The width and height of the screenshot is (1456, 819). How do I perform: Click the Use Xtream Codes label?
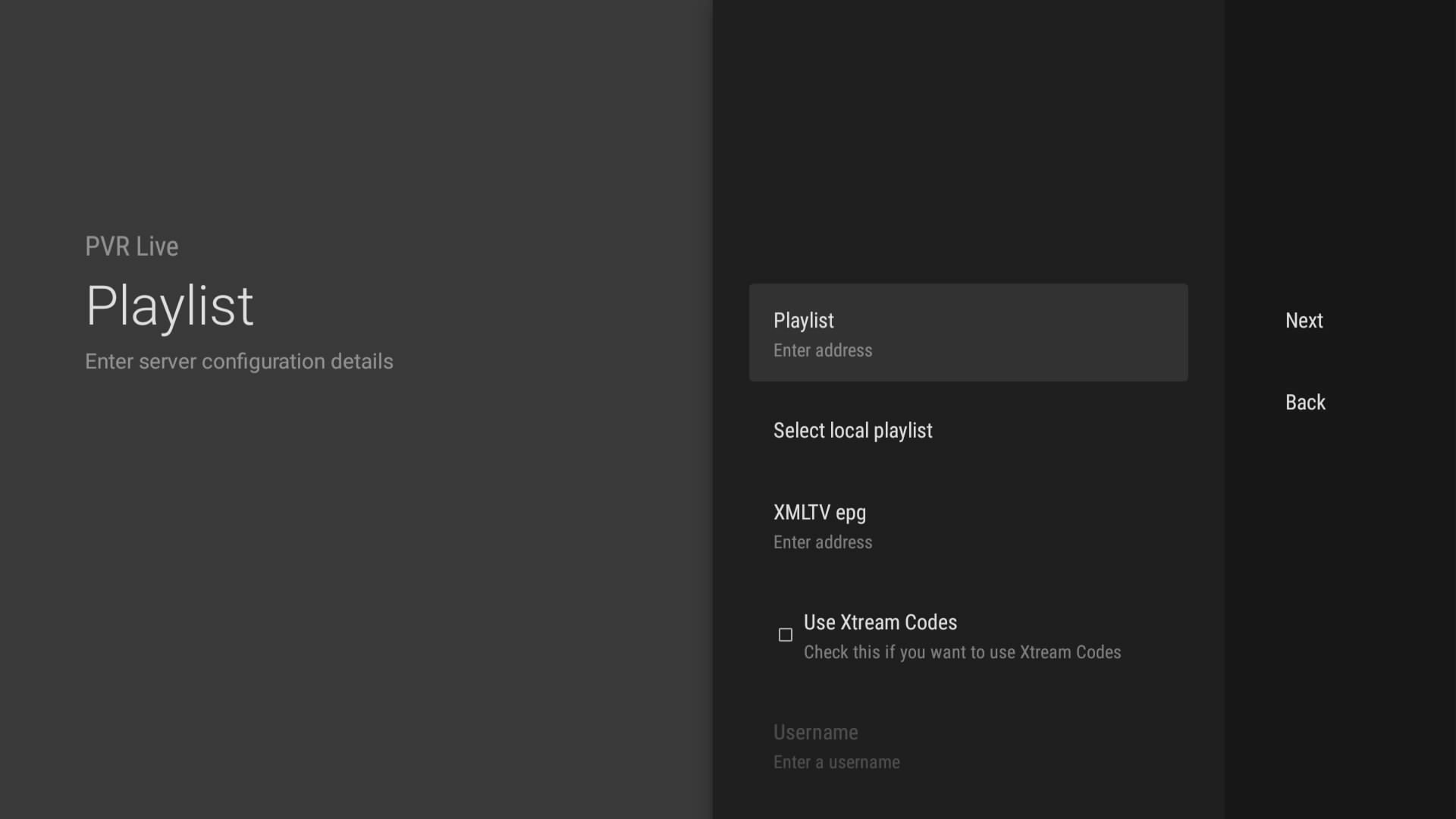tap(880, 623)
